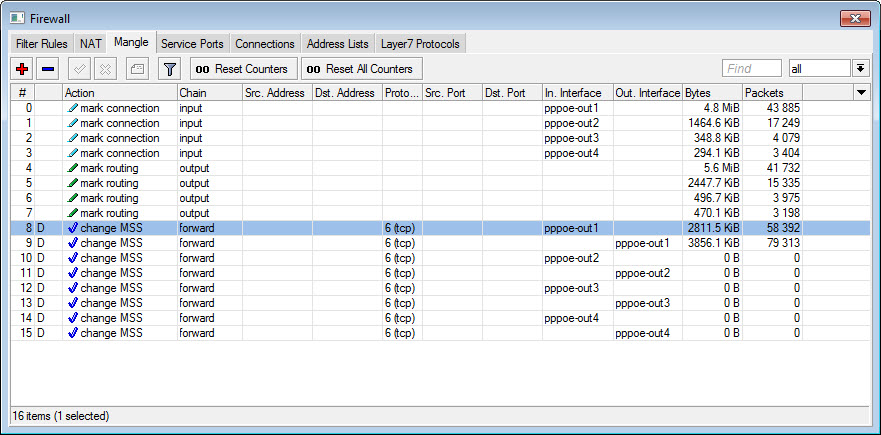The width and height of the screenshot is (881, 435).
Task: Sort by the Bytes column header
Action: coord(712,93)
